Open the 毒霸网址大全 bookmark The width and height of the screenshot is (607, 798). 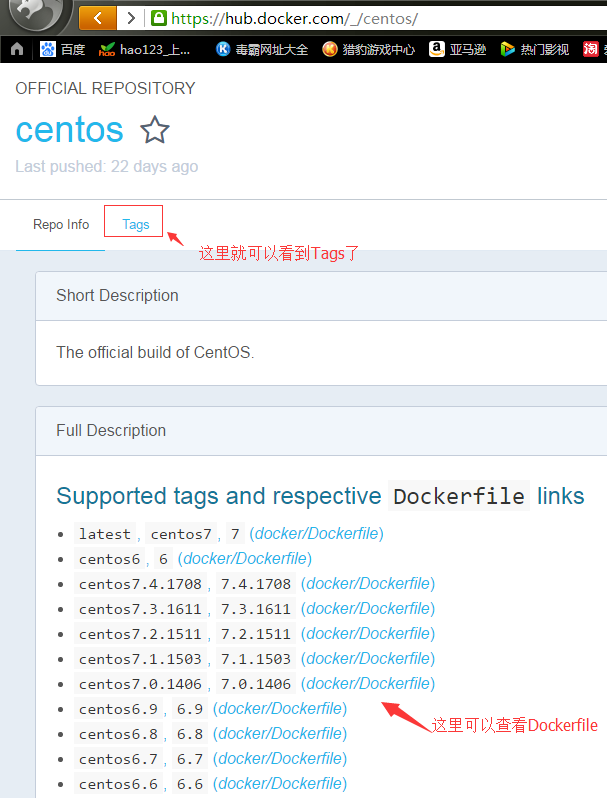[261, 49]
